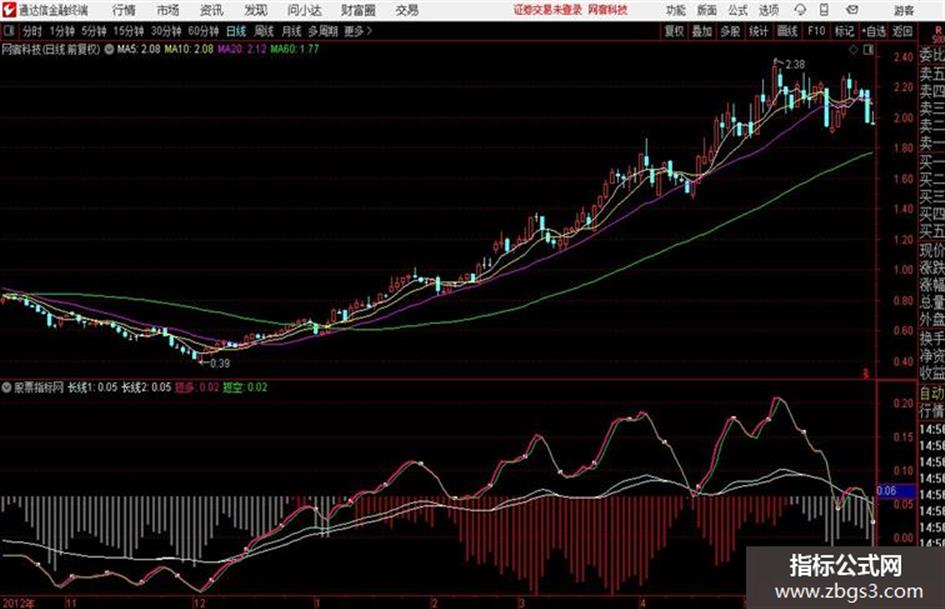This screenshot has height=609, width=945.
Task: Click the 多股 multi-stock toolbar button
Action: [x=730, y=31]
